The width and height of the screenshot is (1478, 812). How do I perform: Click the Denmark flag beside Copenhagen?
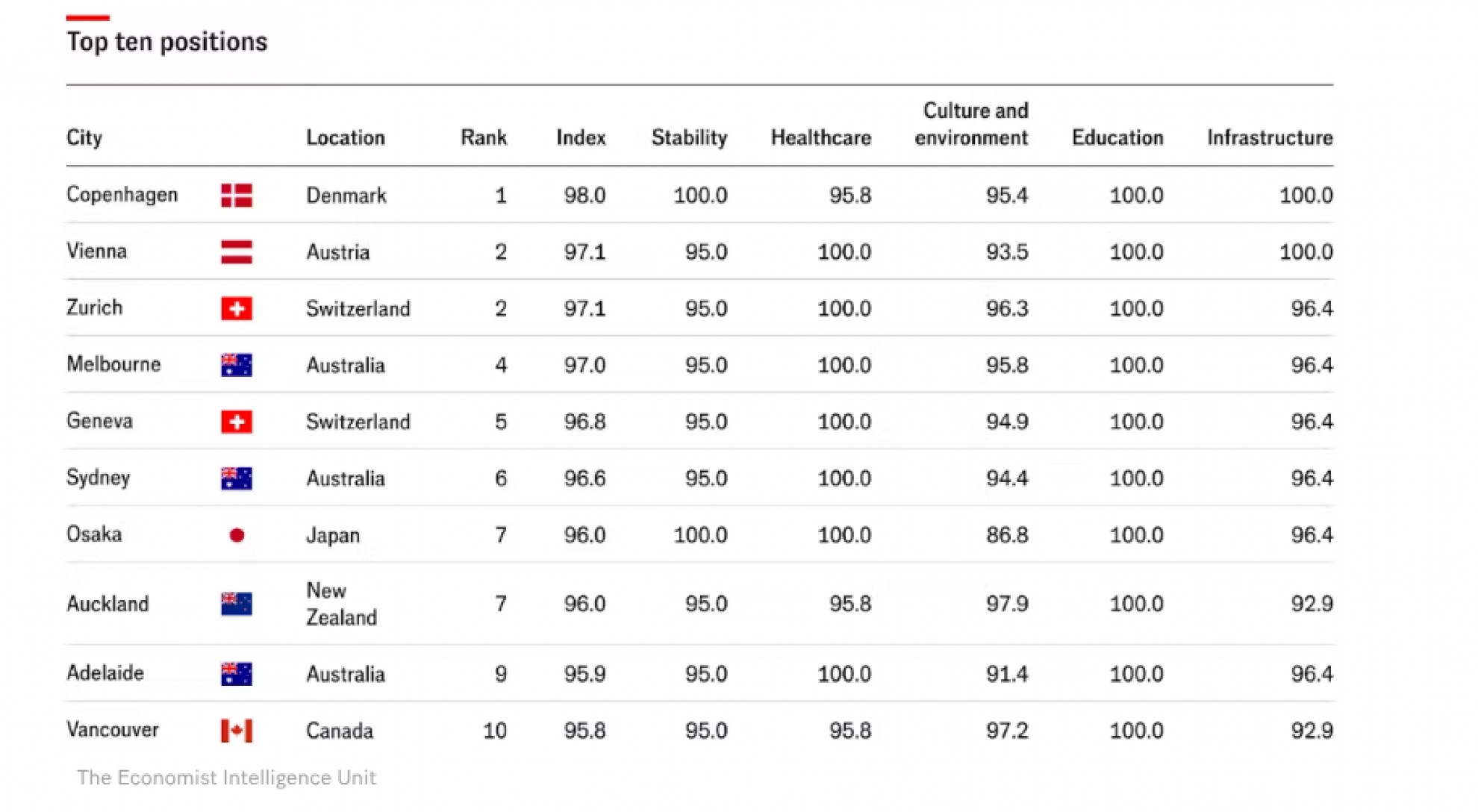click(237, 196)
